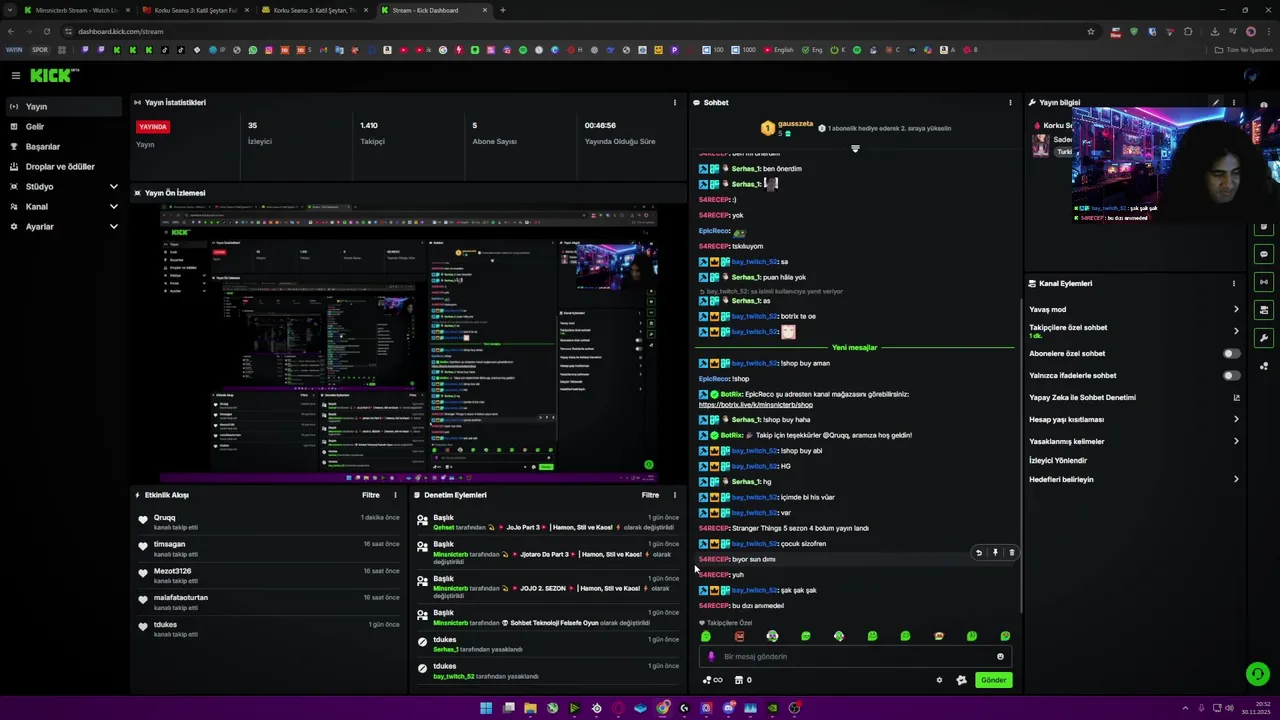Screen dimensions: 1280x720
Task: Click the wrench icon in right sidebar
Action: [1265, 338]
